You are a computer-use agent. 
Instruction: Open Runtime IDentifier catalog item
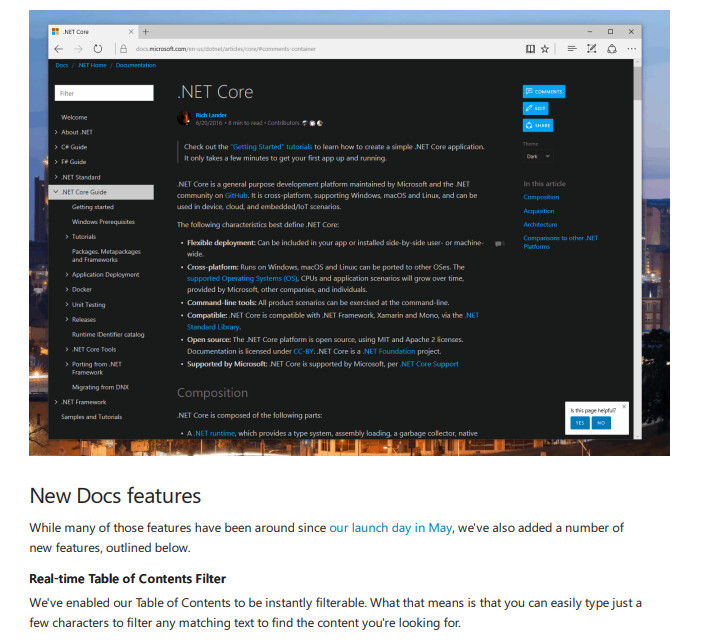pyautogui.click(x=108, y=335)
